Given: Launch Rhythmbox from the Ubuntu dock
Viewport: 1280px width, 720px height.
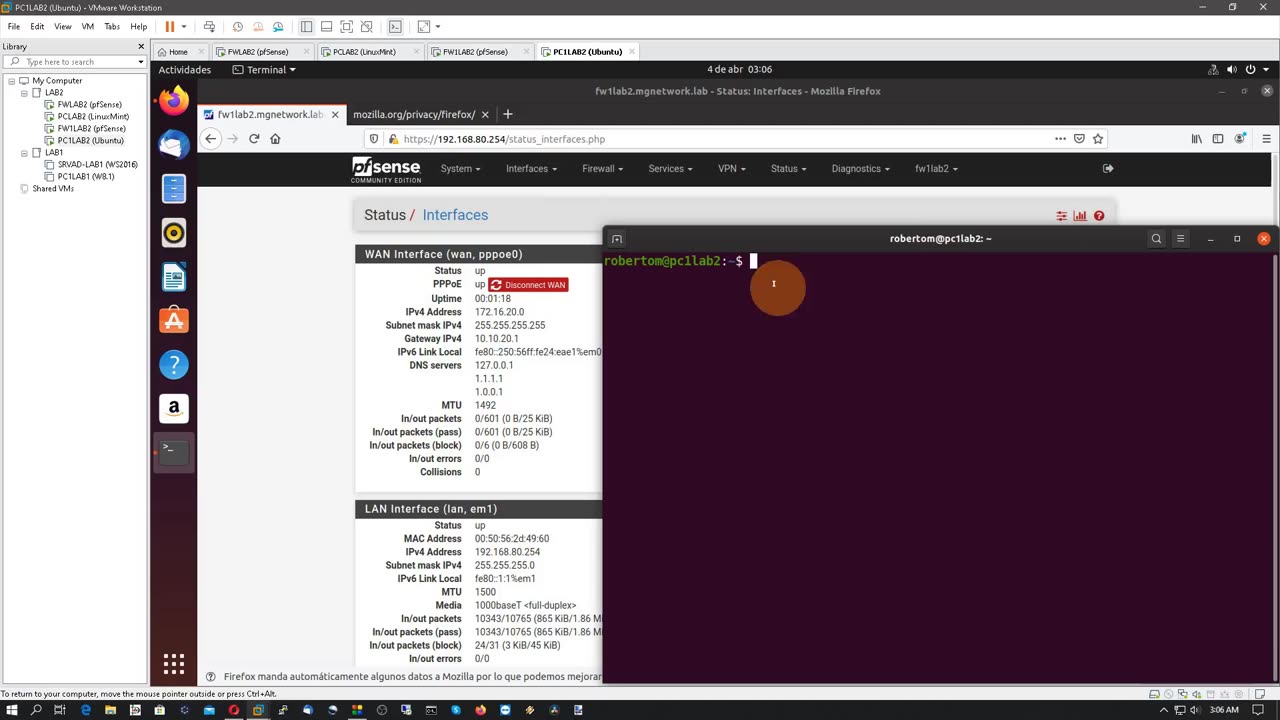Looking at the screenshot, I should point(174,233).
